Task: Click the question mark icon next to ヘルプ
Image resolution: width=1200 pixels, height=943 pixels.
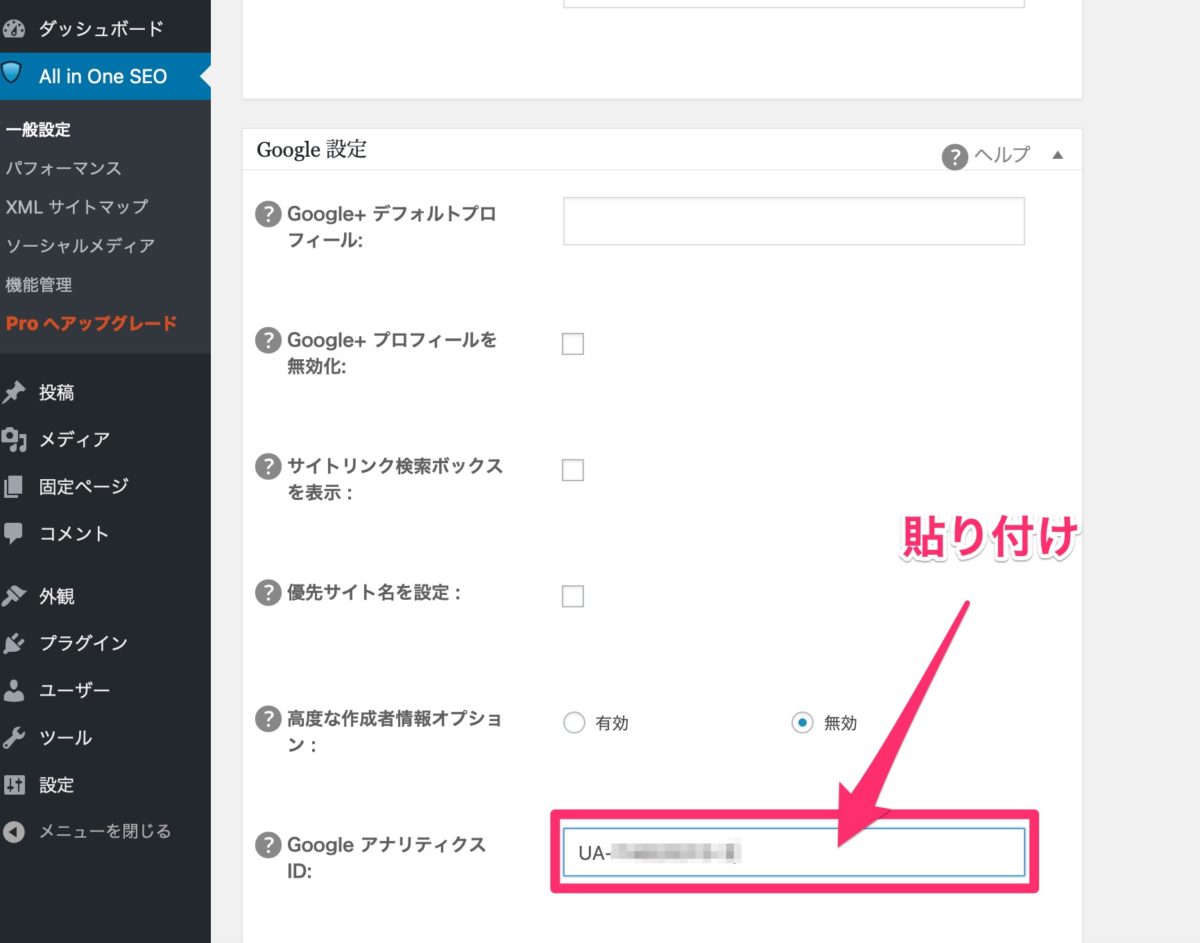Action: point(955,156)
